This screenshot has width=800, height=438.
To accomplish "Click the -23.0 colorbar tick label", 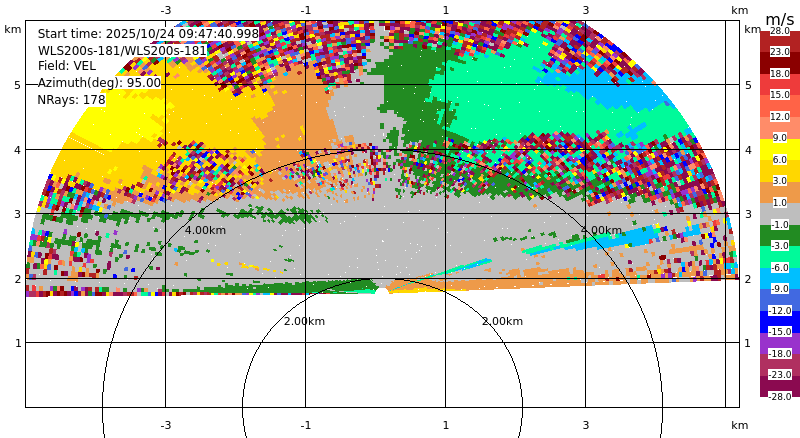I will pos(780,375).
